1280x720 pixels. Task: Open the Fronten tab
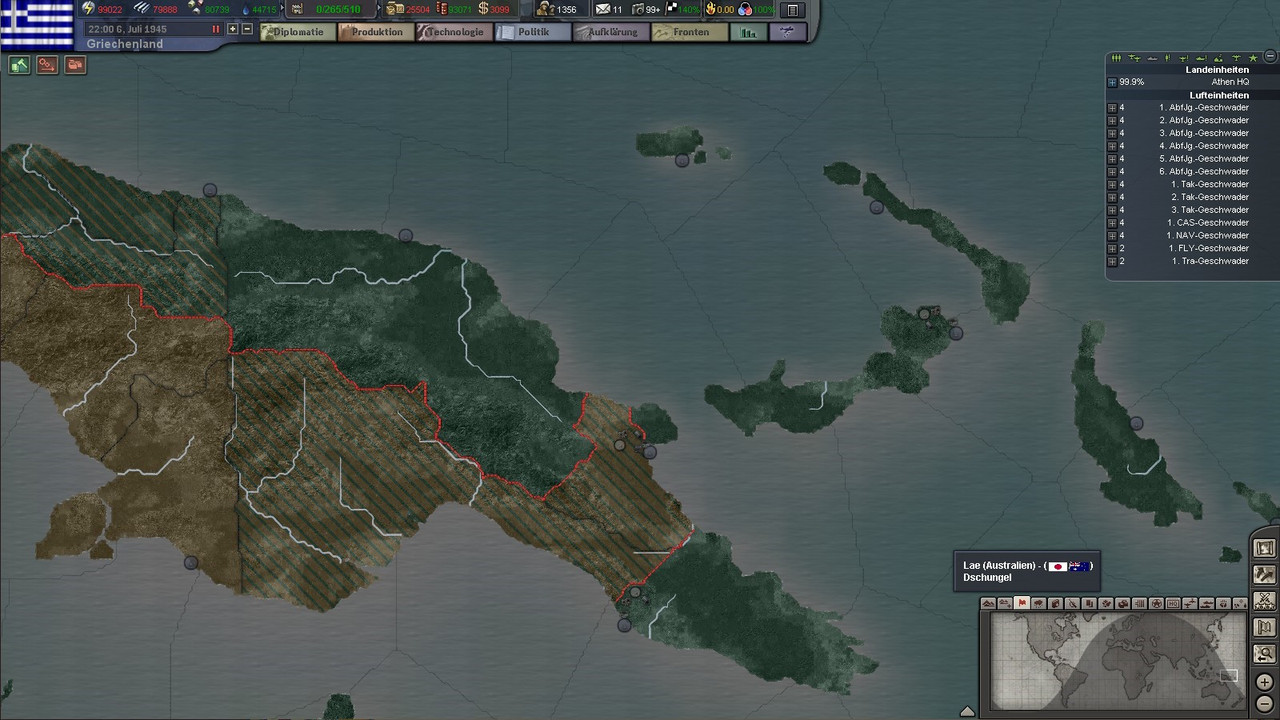[689, 32]
